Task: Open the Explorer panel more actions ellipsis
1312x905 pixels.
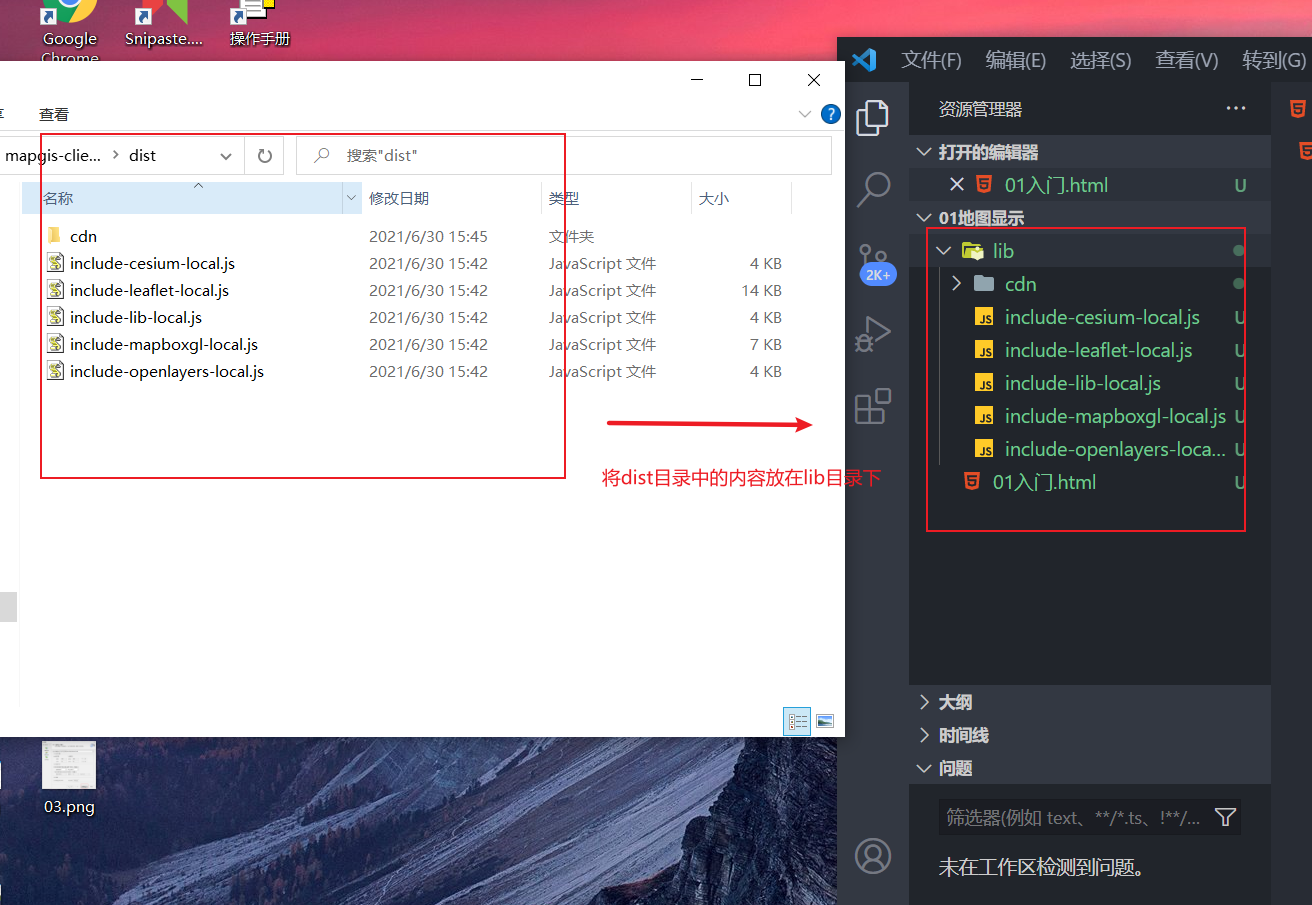Action: pyautogui.click(x=1236, y=109)
